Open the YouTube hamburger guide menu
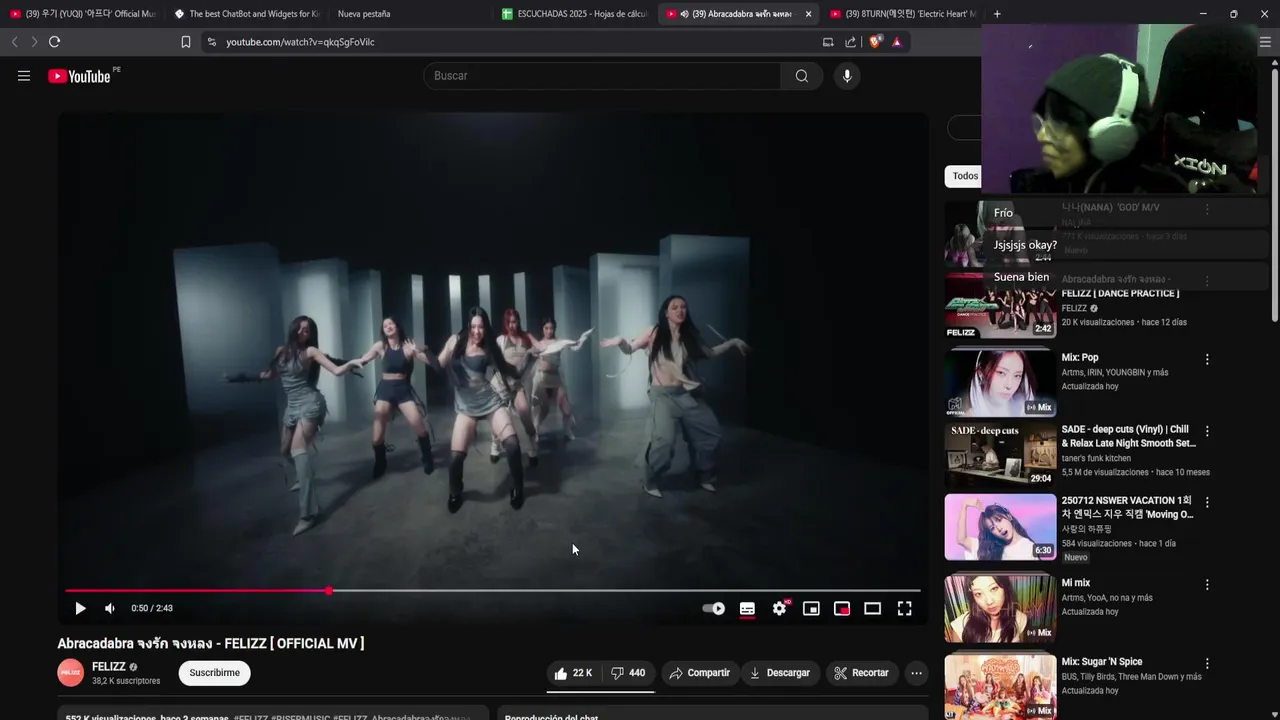The width and height of the screenshot is (1280, 720). pos(24,76)
